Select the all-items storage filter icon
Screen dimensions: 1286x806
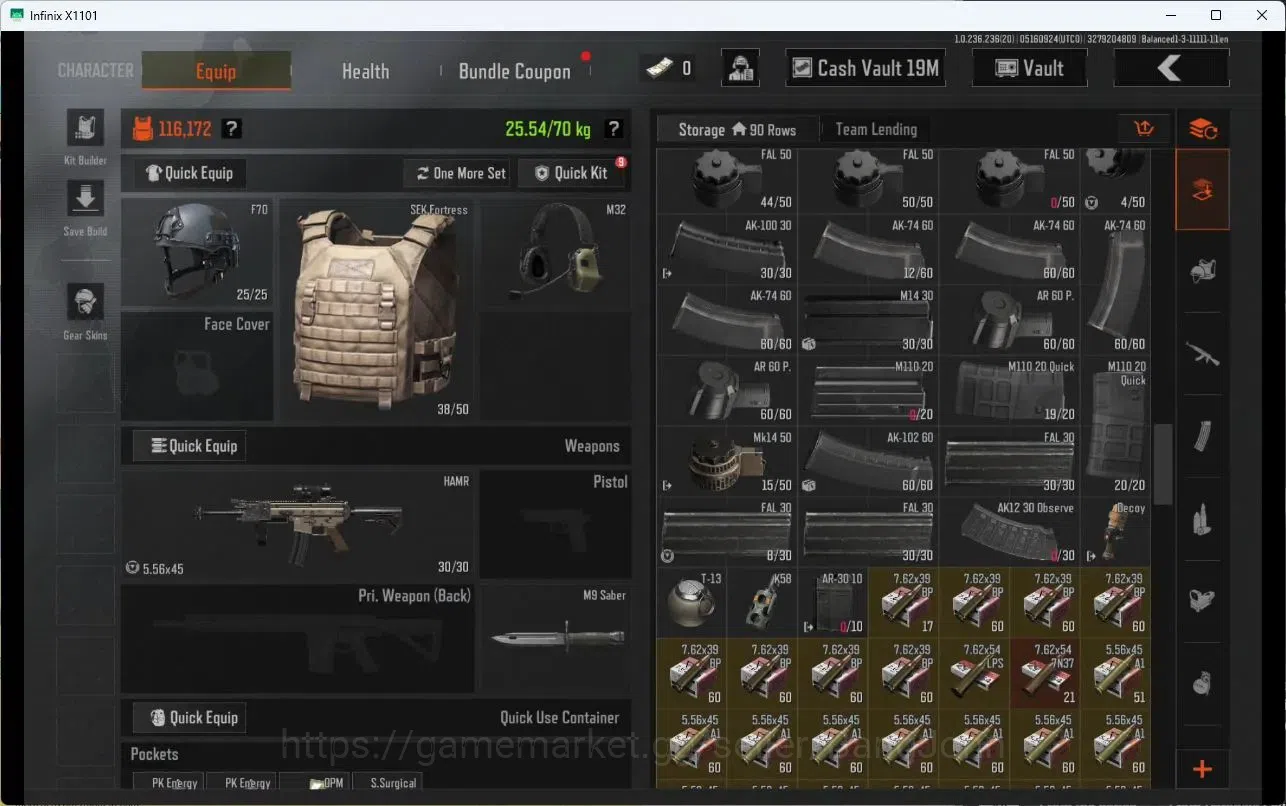pyautogui.click(x=1202, y=190)
